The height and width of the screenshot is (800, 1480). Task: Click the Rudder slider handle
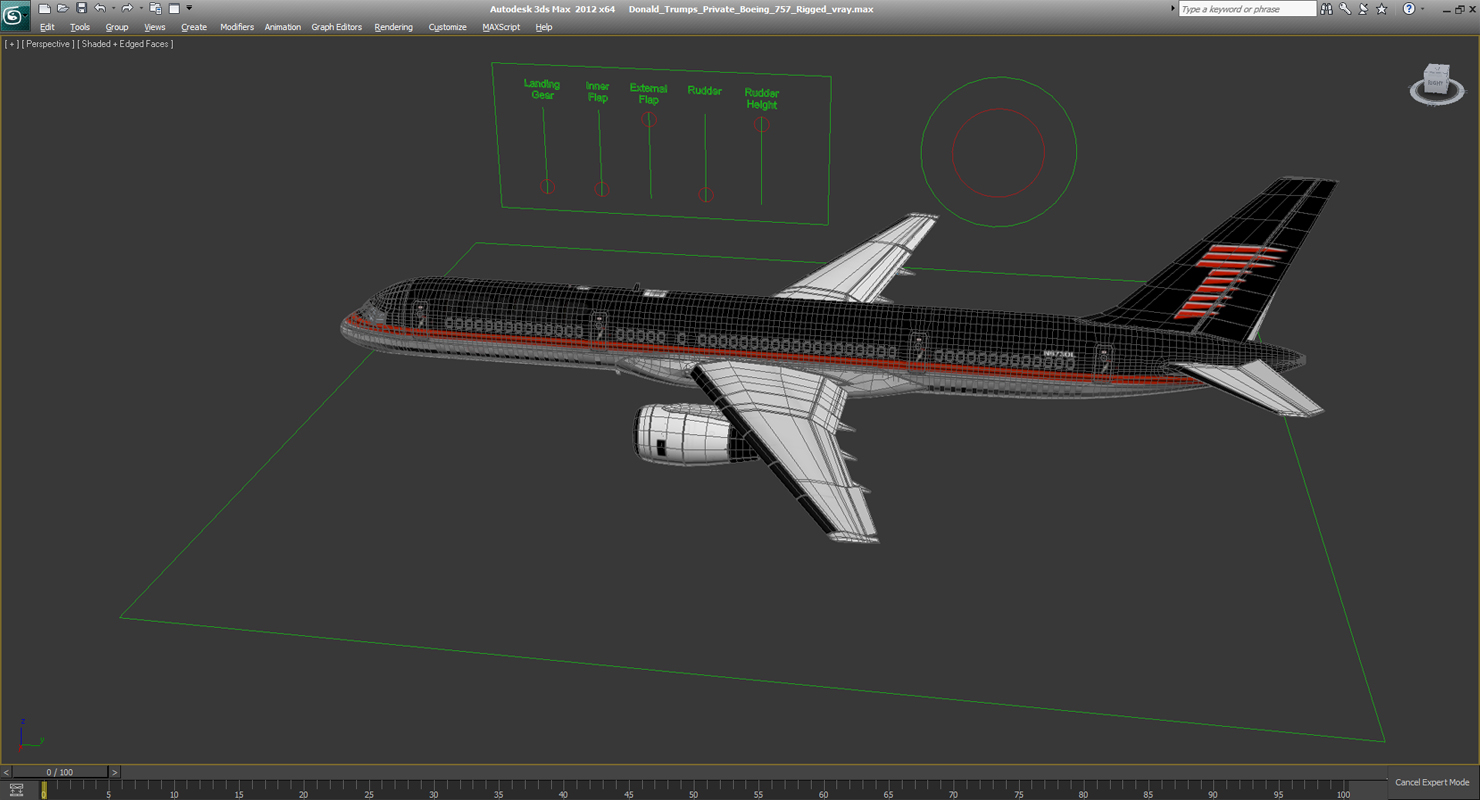[x=706, y=195]
